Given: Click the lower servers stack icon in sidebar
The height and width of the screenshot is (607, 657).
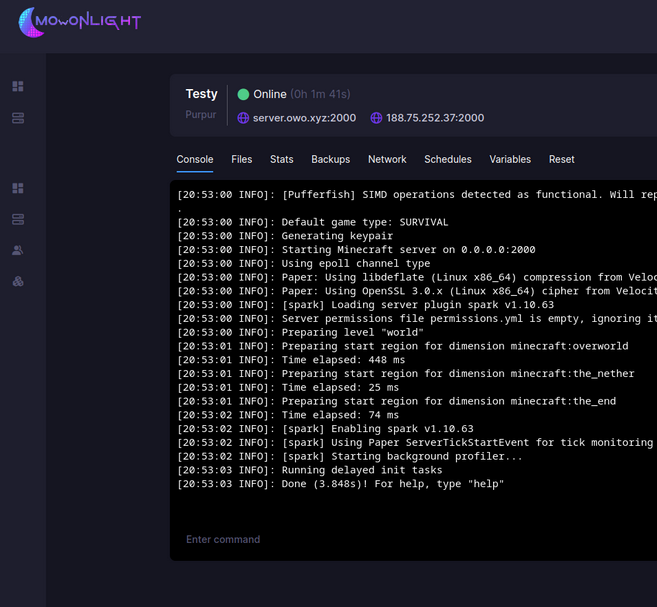Looking at the screenshot, I should 18,219.
